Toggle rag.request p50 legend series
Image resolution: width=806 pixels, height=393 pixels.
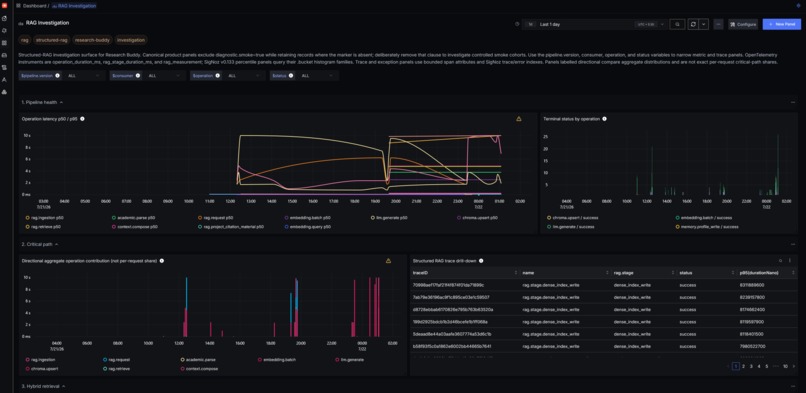tap(215, 217)
